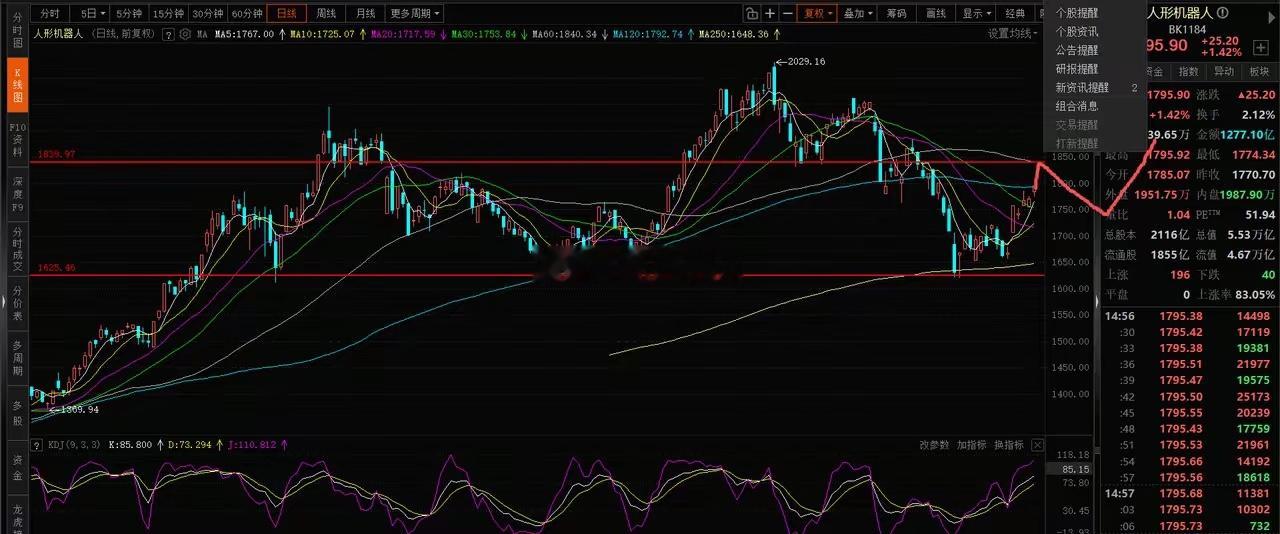Expand the left sidebar panel handle
This screenshot has height=534, width=1280.
5,302
